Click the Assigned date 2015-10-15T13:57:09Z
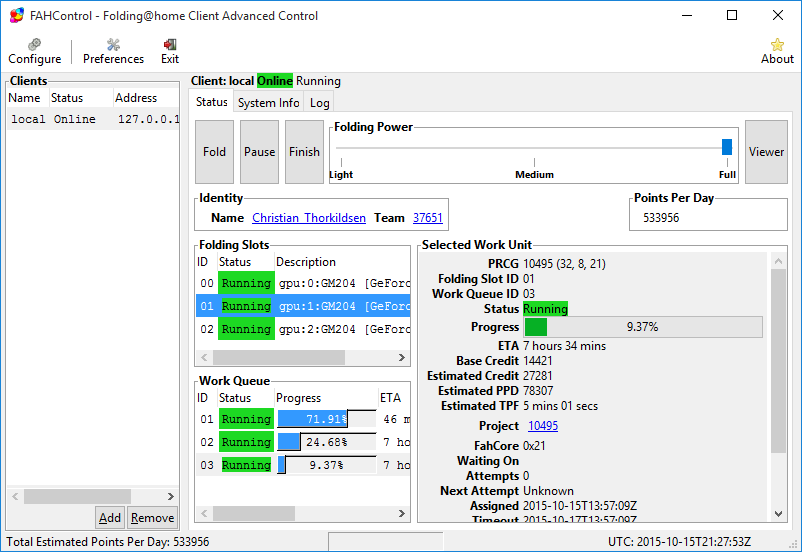The image size is (804, 552). pos(579,506)
